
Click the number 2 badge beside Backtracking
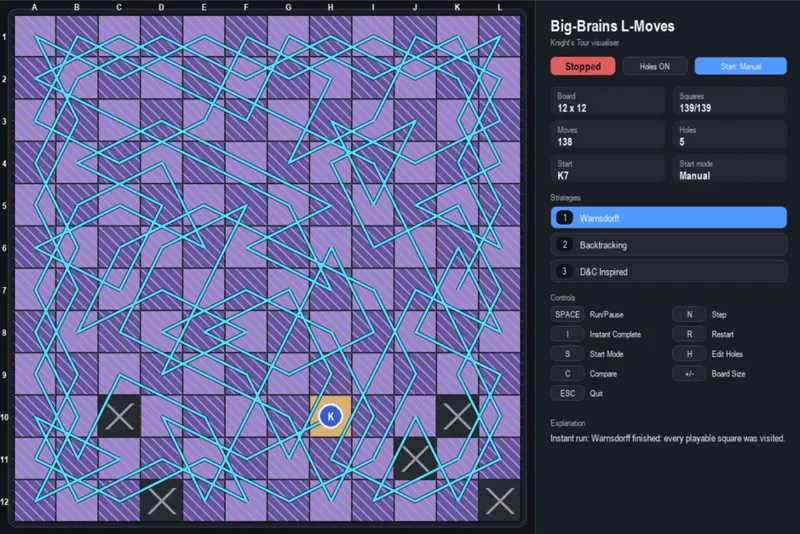click(x=564, y=245)
